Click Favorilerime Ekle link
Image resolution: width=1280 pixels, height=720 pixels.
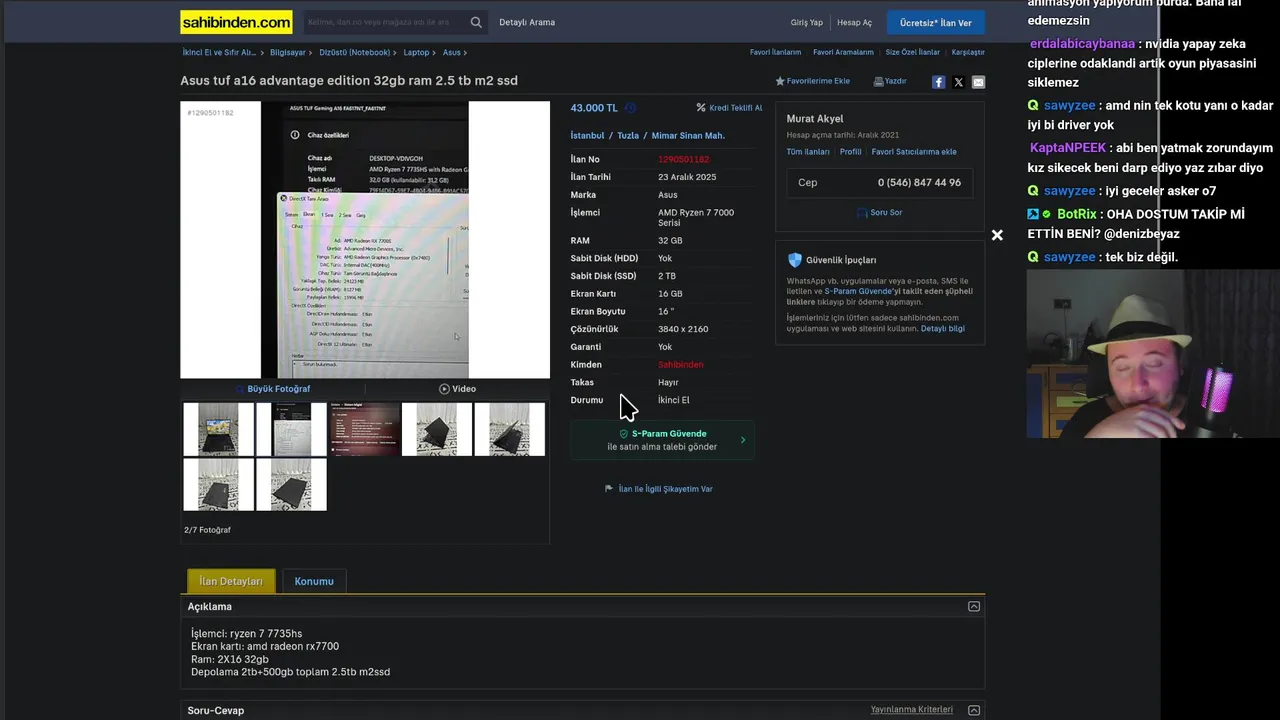pyautogui.click(x=818, y=81)
